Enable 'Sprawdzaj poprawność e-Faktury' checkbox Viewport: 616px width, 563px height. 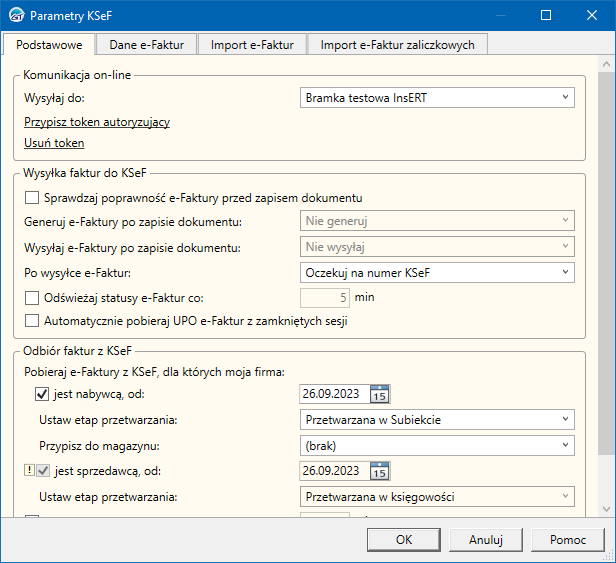coord(32,197)
